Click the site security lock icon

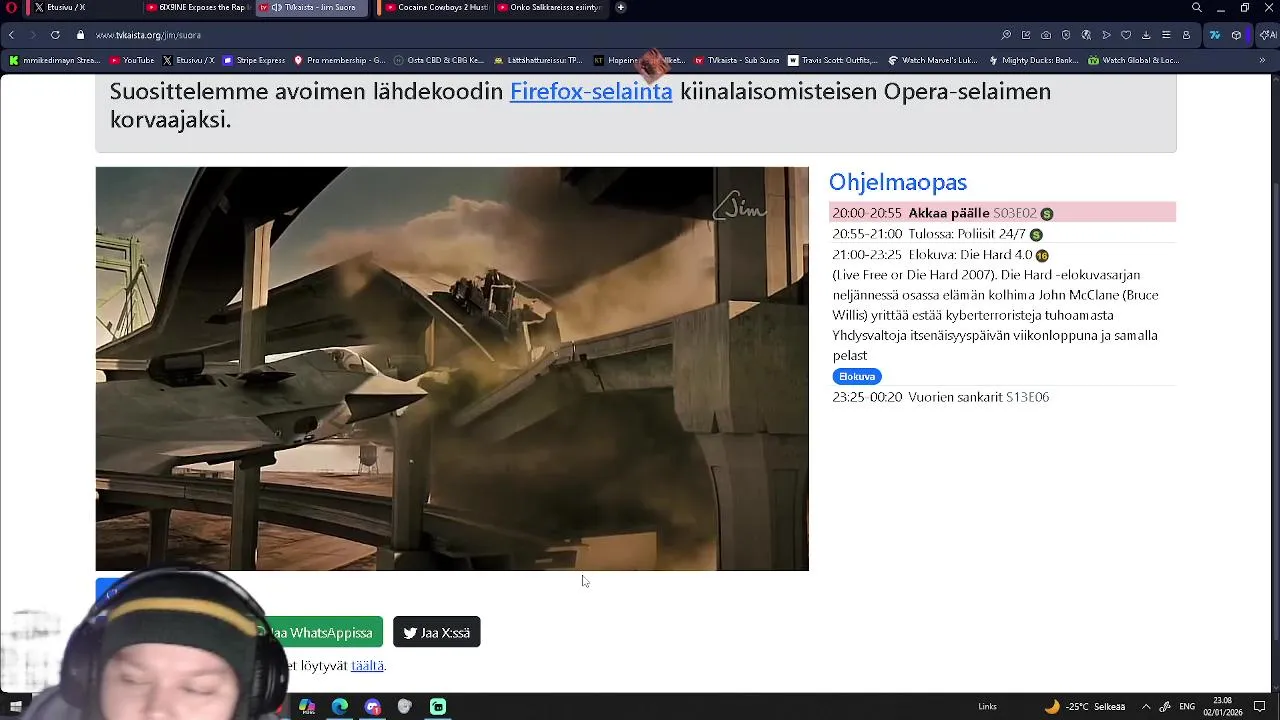tap(81, 35)
